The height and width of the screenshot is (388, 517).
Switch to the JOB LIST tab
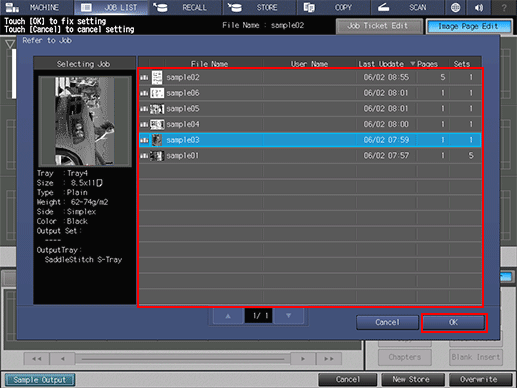(111, 7)
